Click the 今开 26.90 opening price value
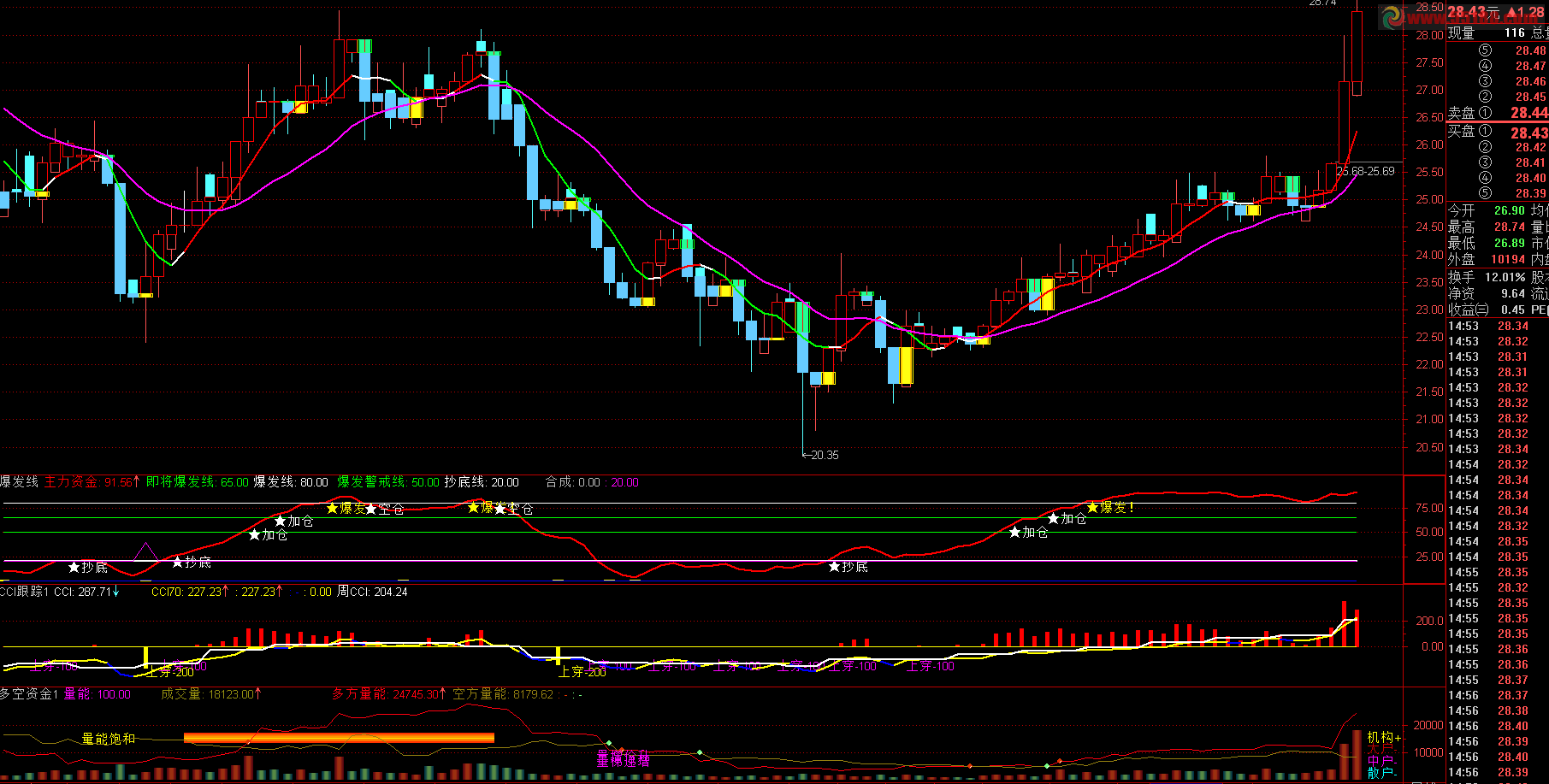The width and height of the screenshot is (1549, 784). (x=1510, y=210)
